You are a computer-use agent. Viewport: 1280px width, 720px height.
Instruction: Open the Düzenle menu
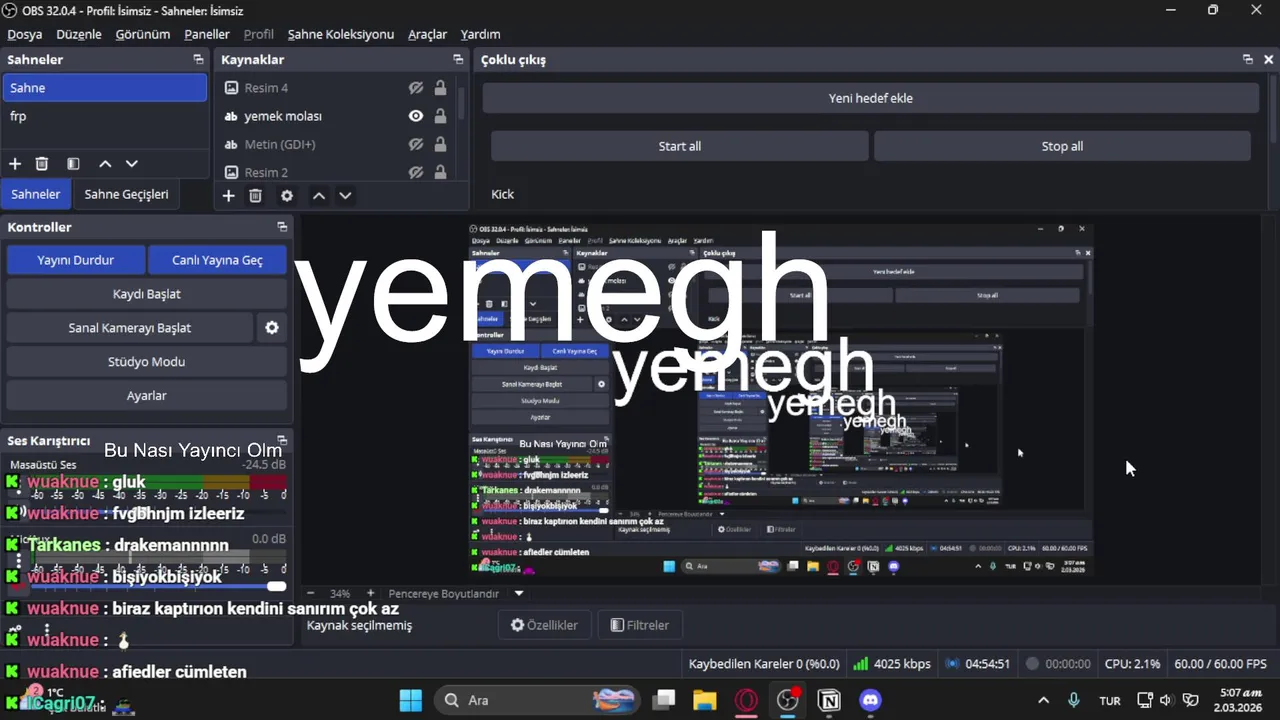click(79, 34)
